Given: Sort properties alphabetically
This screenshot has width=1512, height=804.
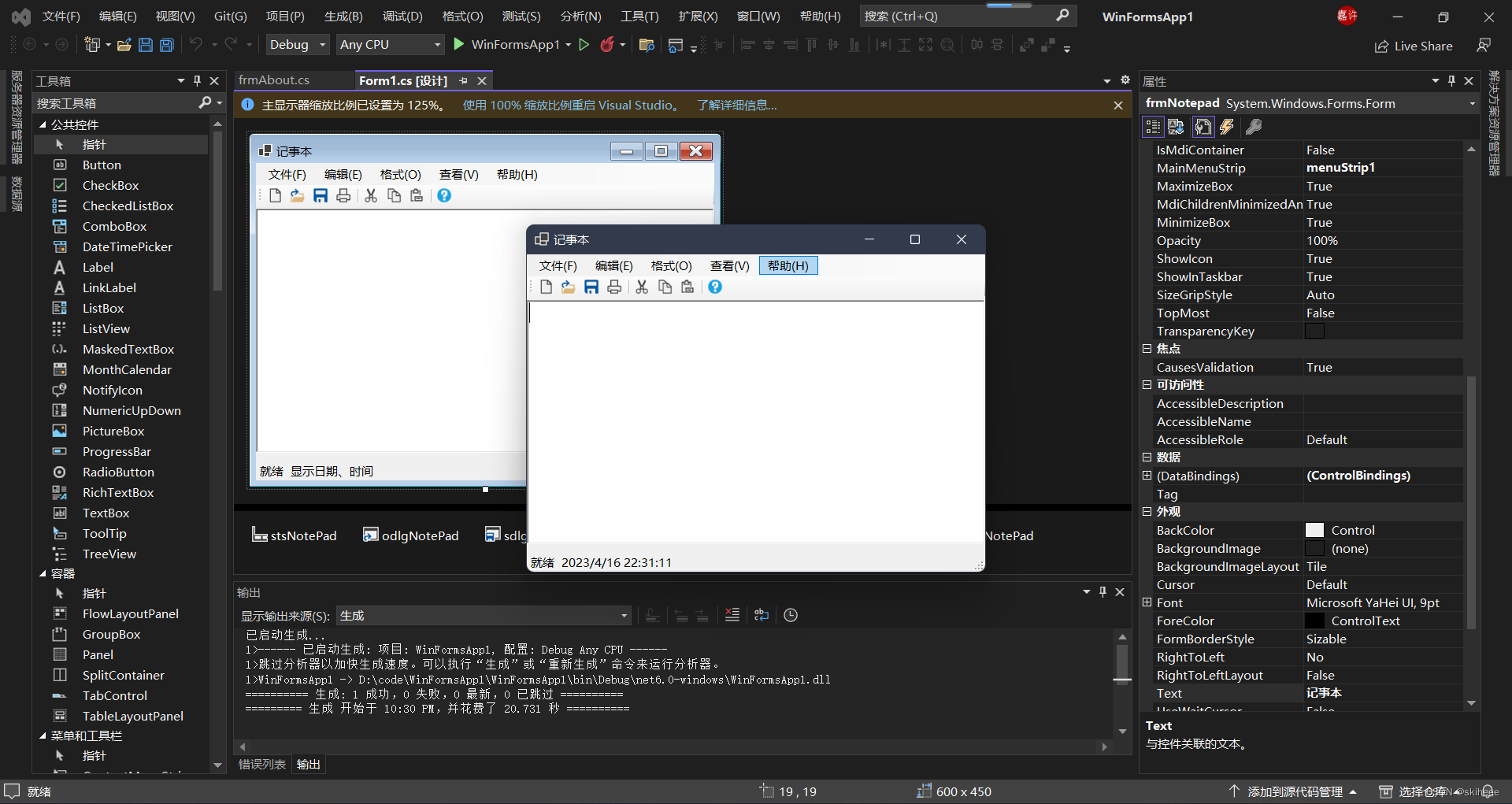Looking at the screenshot, I should pos(1176,127).
